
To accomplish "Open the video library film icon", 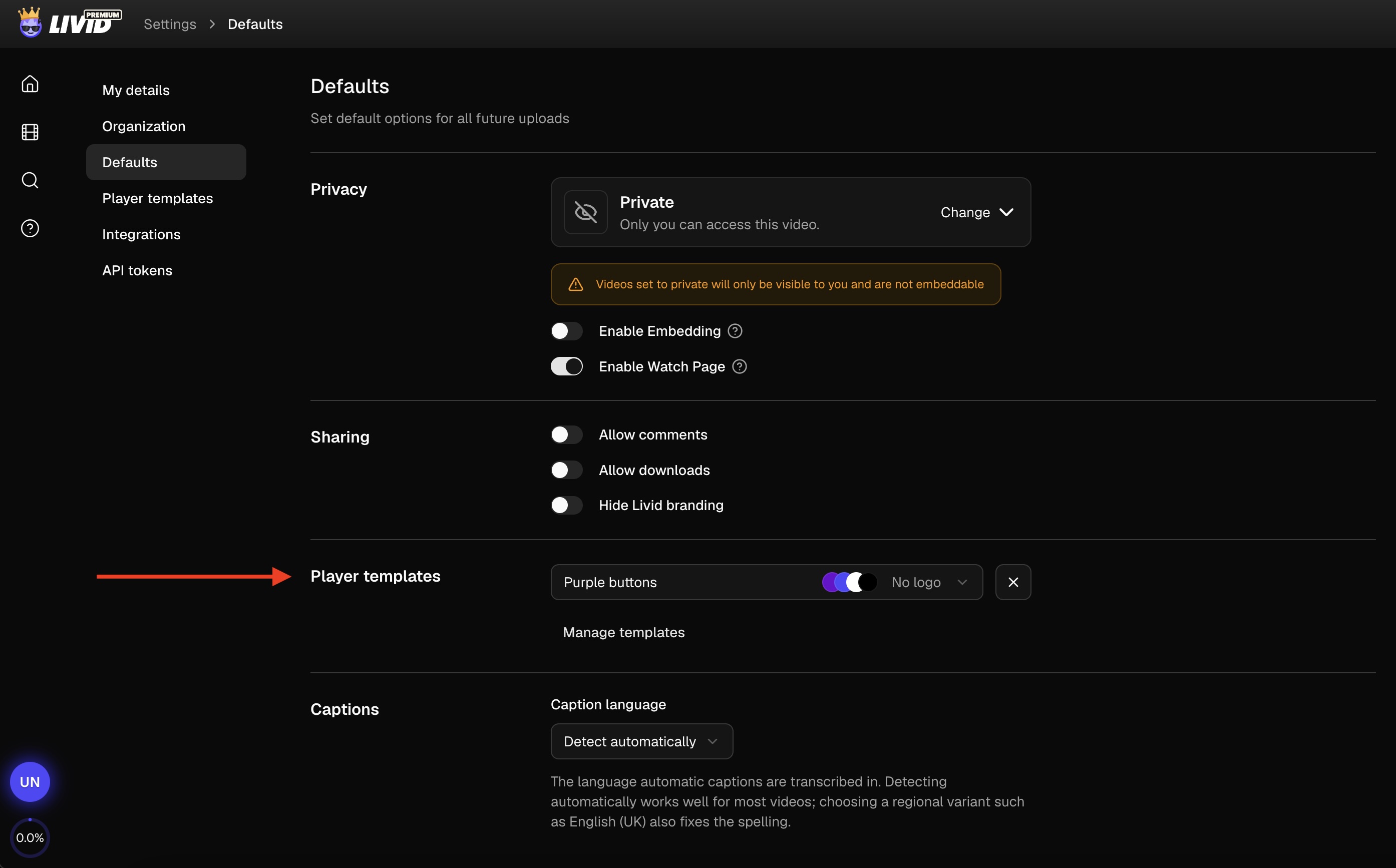I will [30, 132].
